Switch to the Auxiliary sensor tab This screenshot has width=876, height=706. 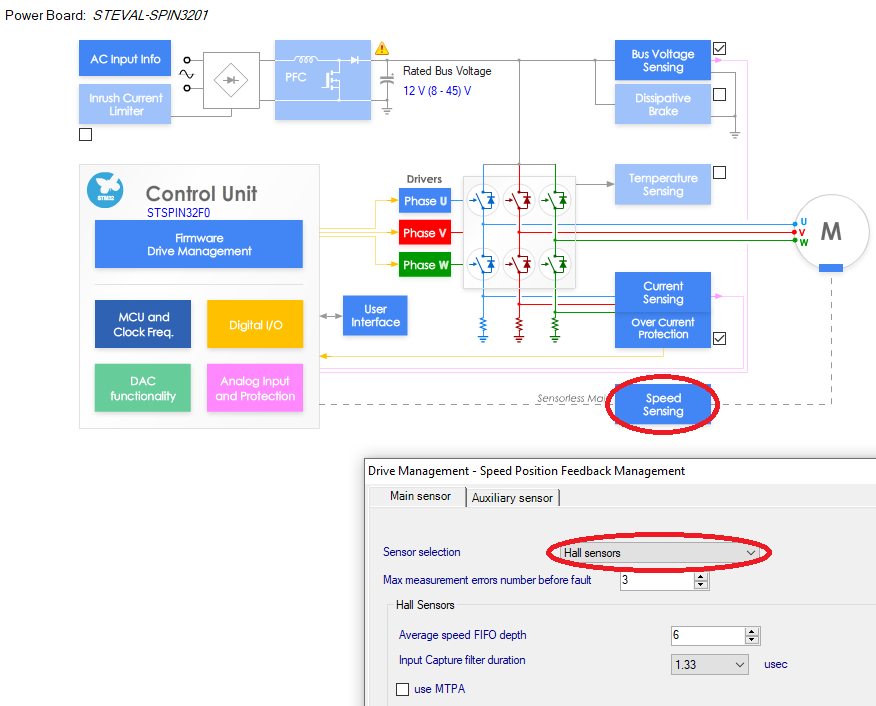coord(512,498)
